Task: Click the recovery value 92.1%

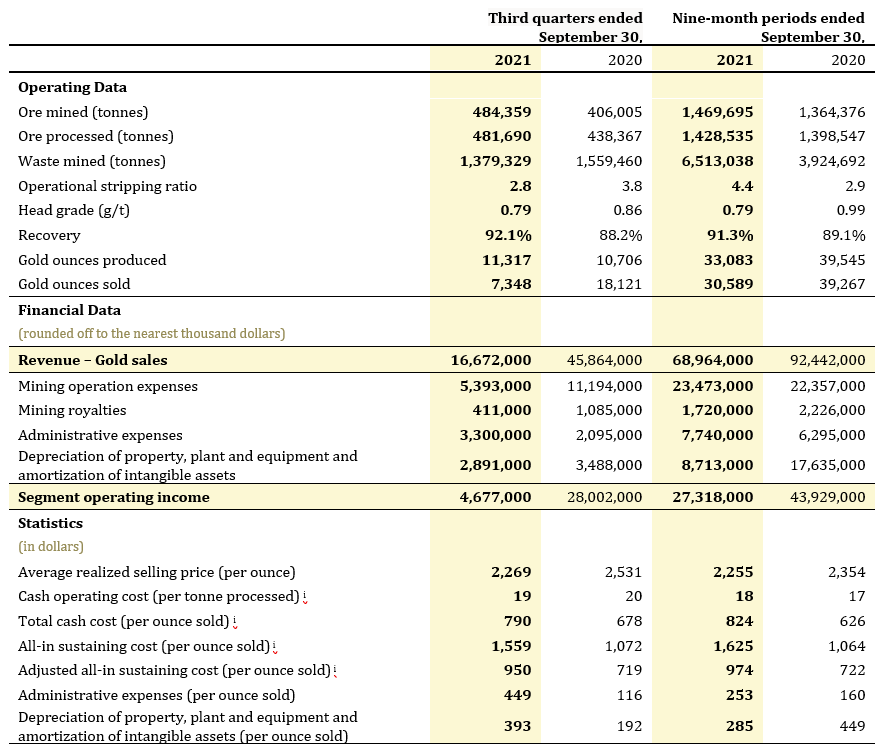Action: [508, 235]
